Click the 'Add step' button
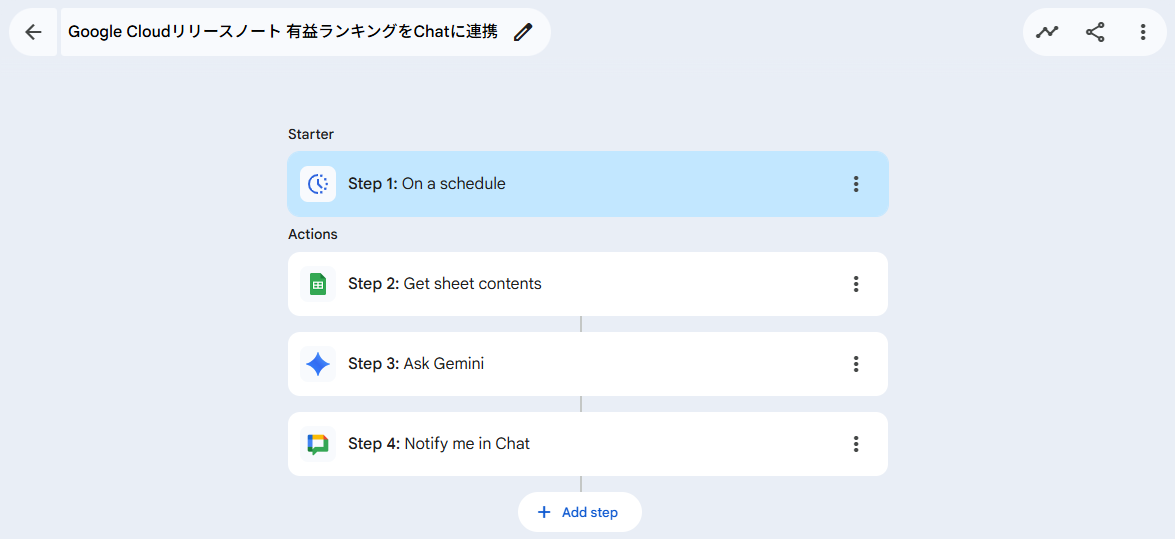The image size is (1175, 539). (589, 512)
